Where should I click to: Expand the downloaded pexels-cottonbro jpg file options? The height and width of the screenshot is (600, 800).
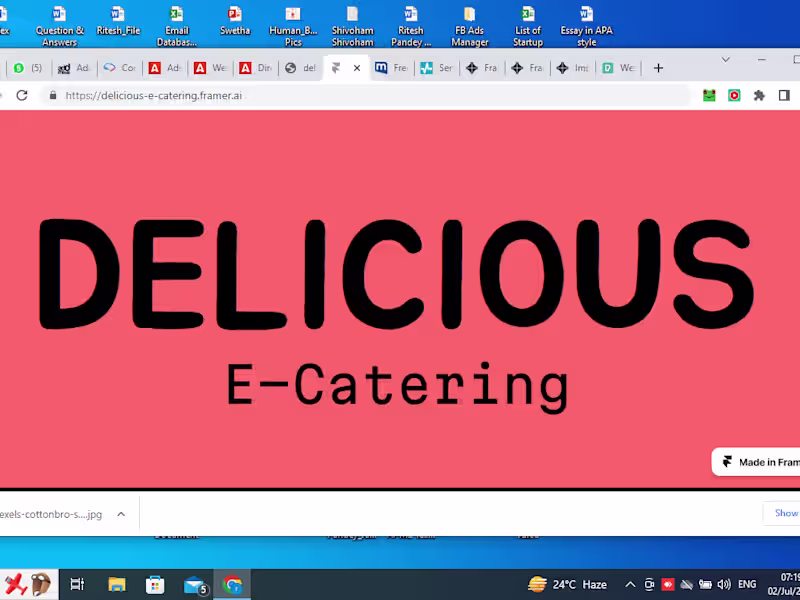click(120, 513)
